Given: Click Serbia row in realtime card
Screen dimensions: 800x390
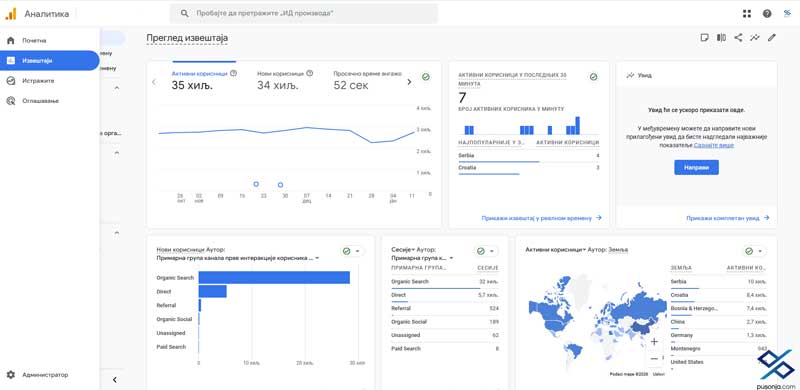Looking at the screenshot, I should [x=529, y=156].
